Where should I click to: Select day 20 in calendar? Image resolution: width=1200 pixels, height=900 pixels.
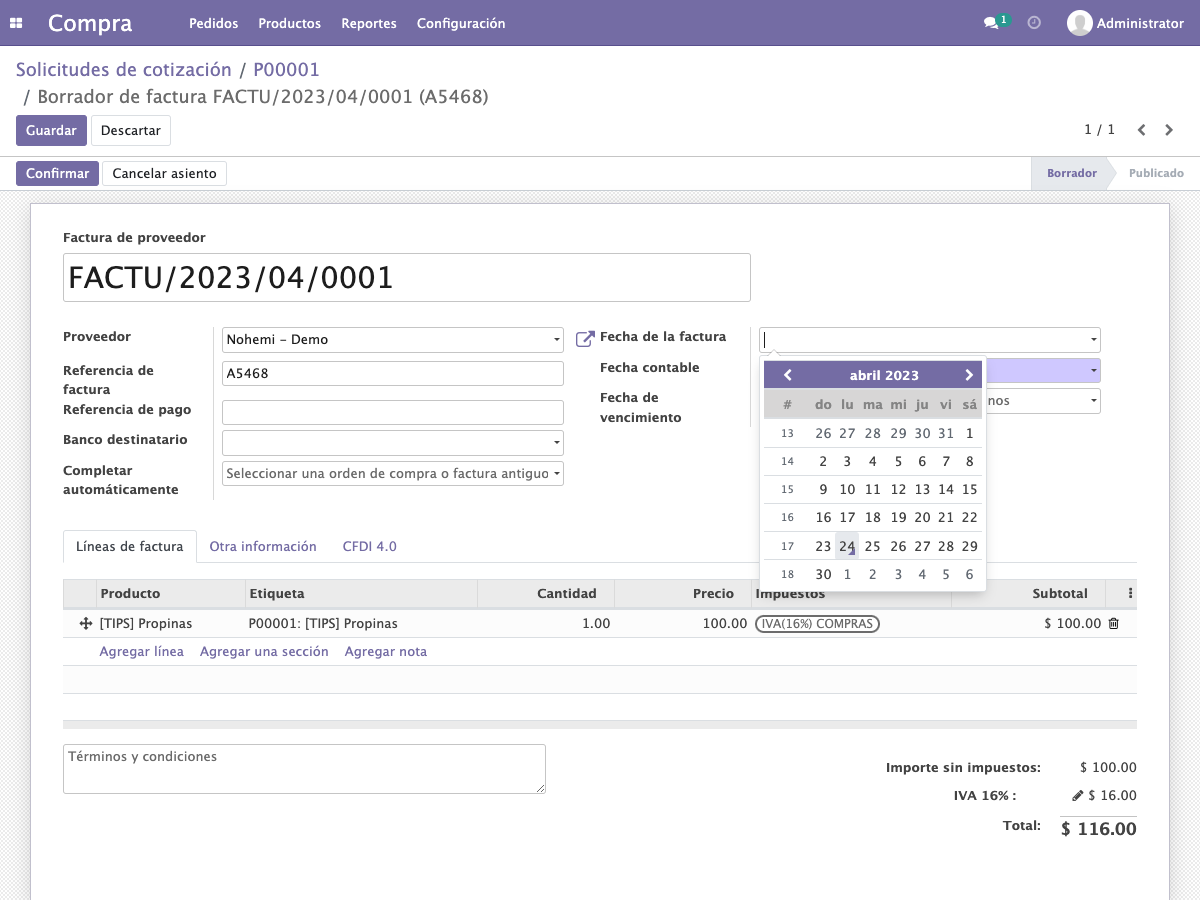pos(921,517)
